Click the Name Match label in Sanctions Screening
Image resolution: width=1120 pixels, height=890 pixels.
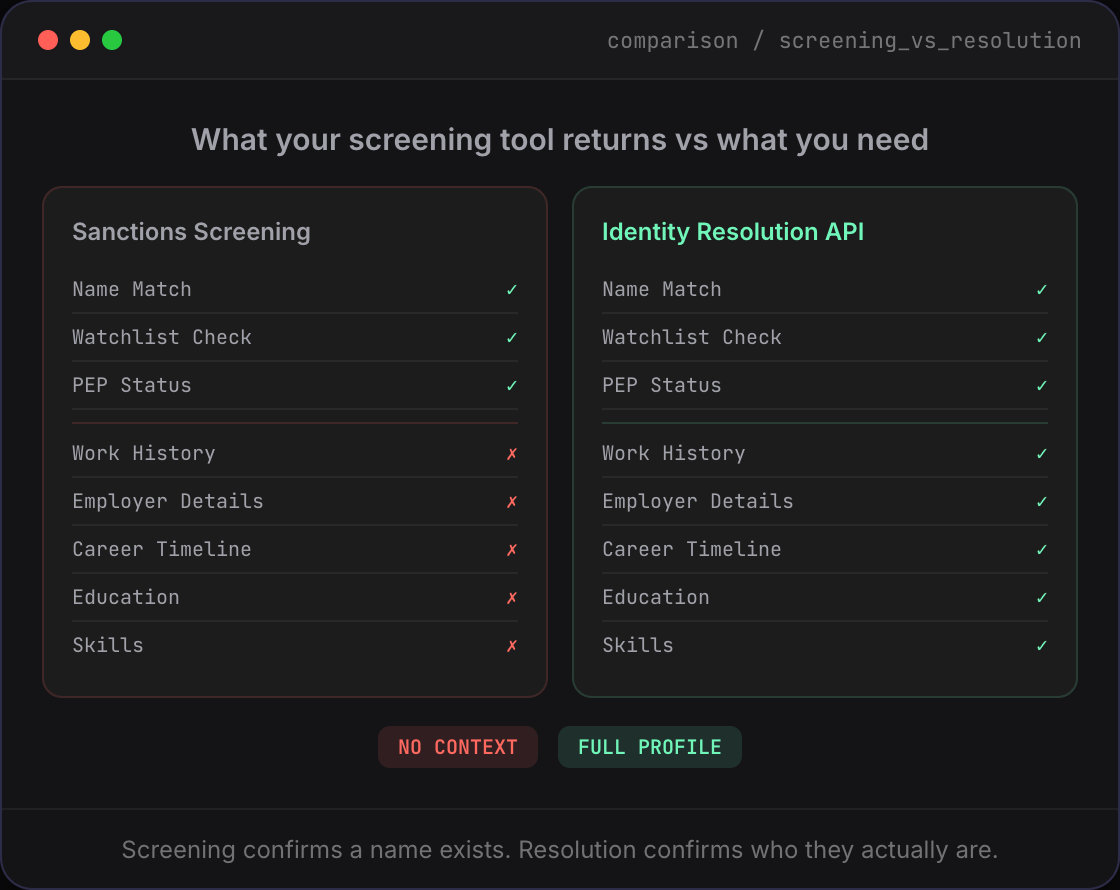coord(132,289)
